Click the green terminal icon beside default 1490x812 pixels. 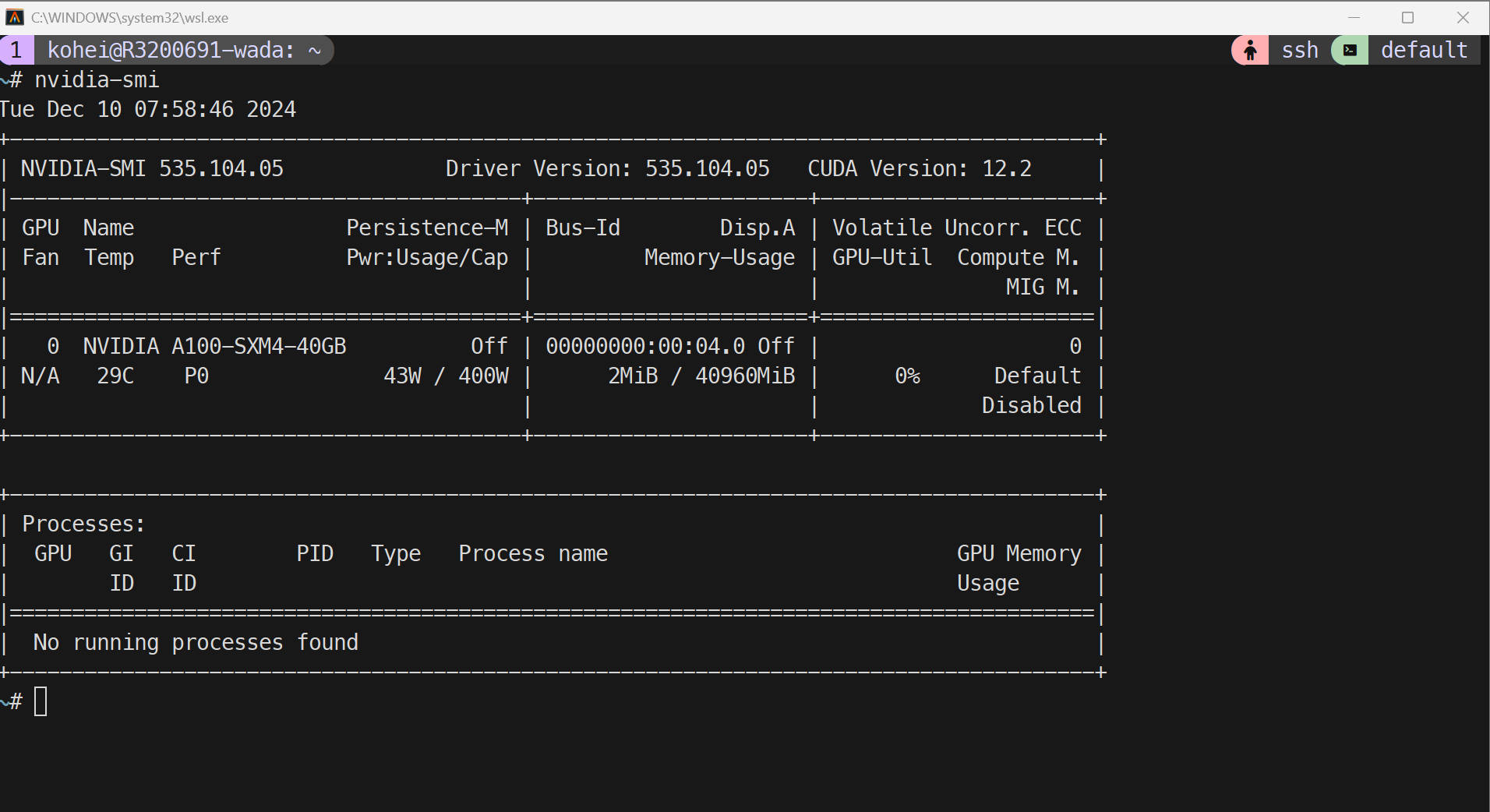[x=1351, y=51]
